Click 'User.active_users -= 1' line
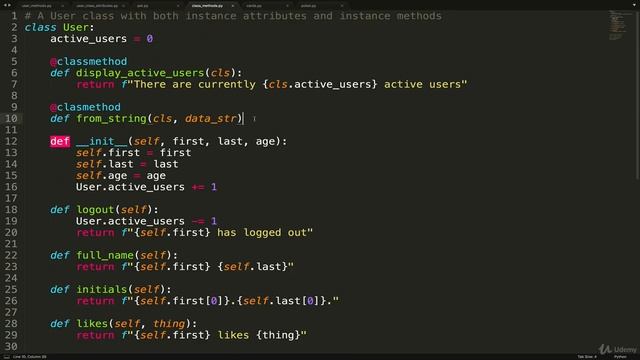 147,221
